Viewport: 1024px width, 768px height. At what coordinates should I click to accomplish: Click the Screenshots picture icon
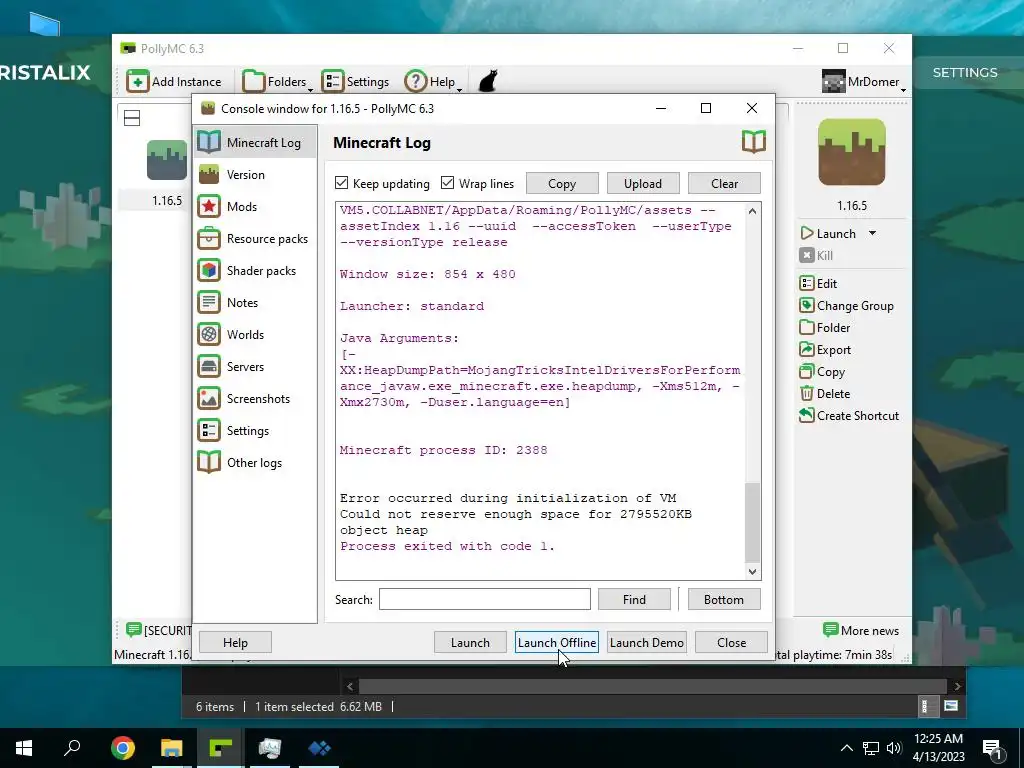[209, 398]
